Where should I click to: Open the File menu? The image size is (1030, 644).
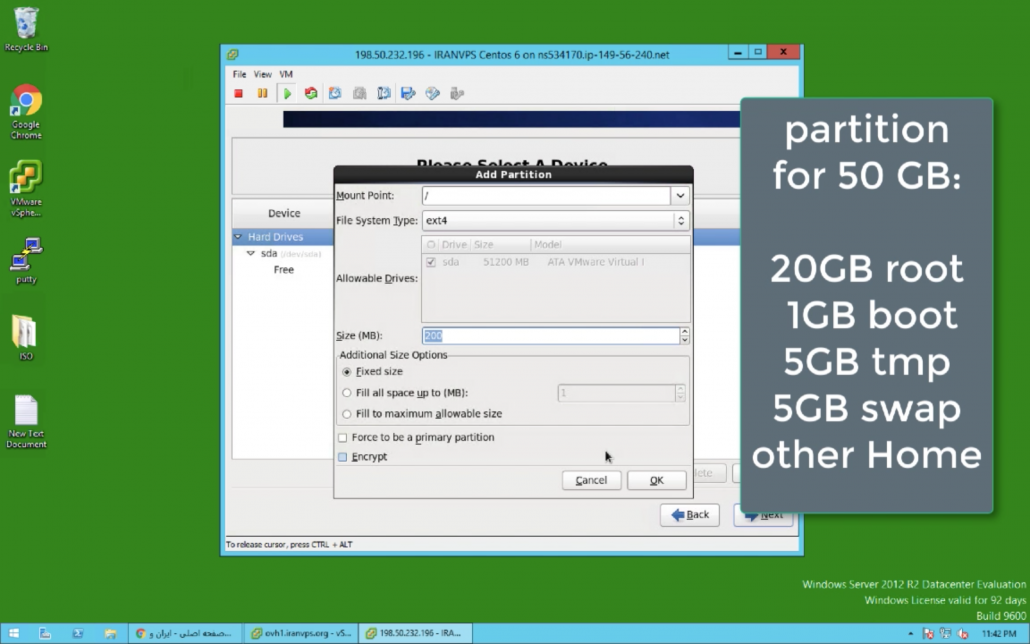239,74
